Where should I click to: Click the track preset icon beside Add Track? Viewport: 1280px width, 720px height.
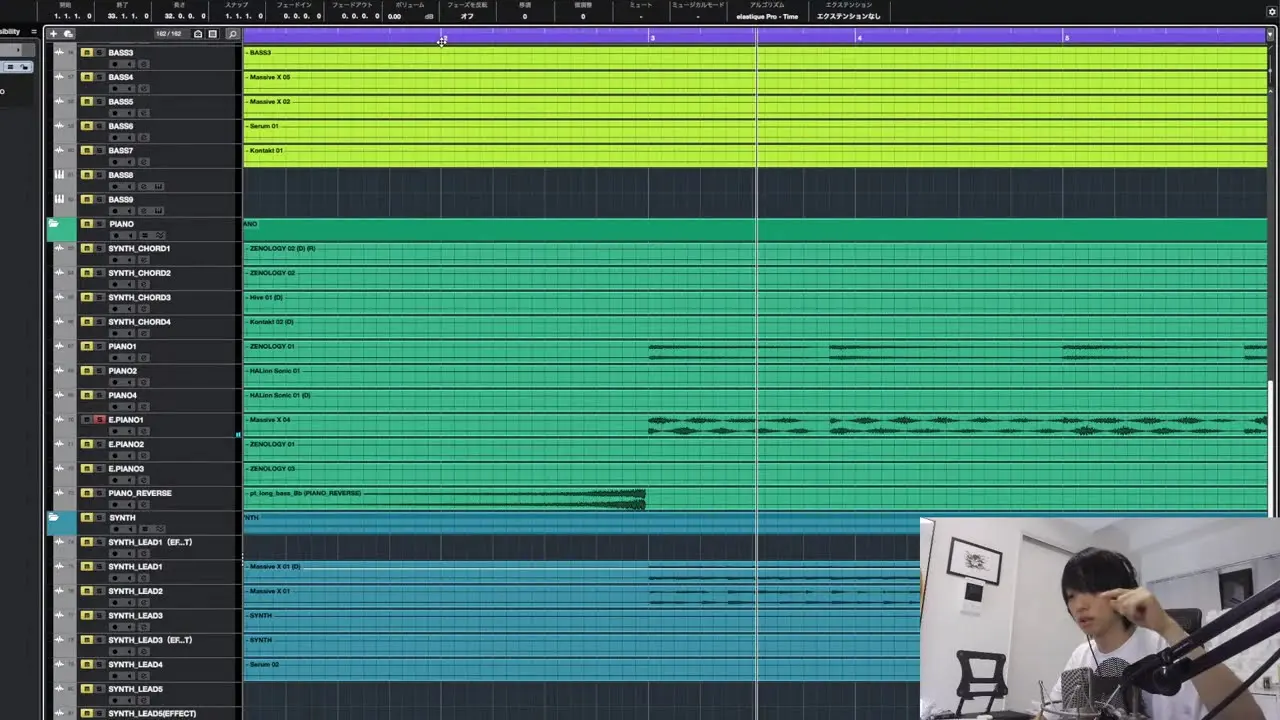click(x=68, y=34)
